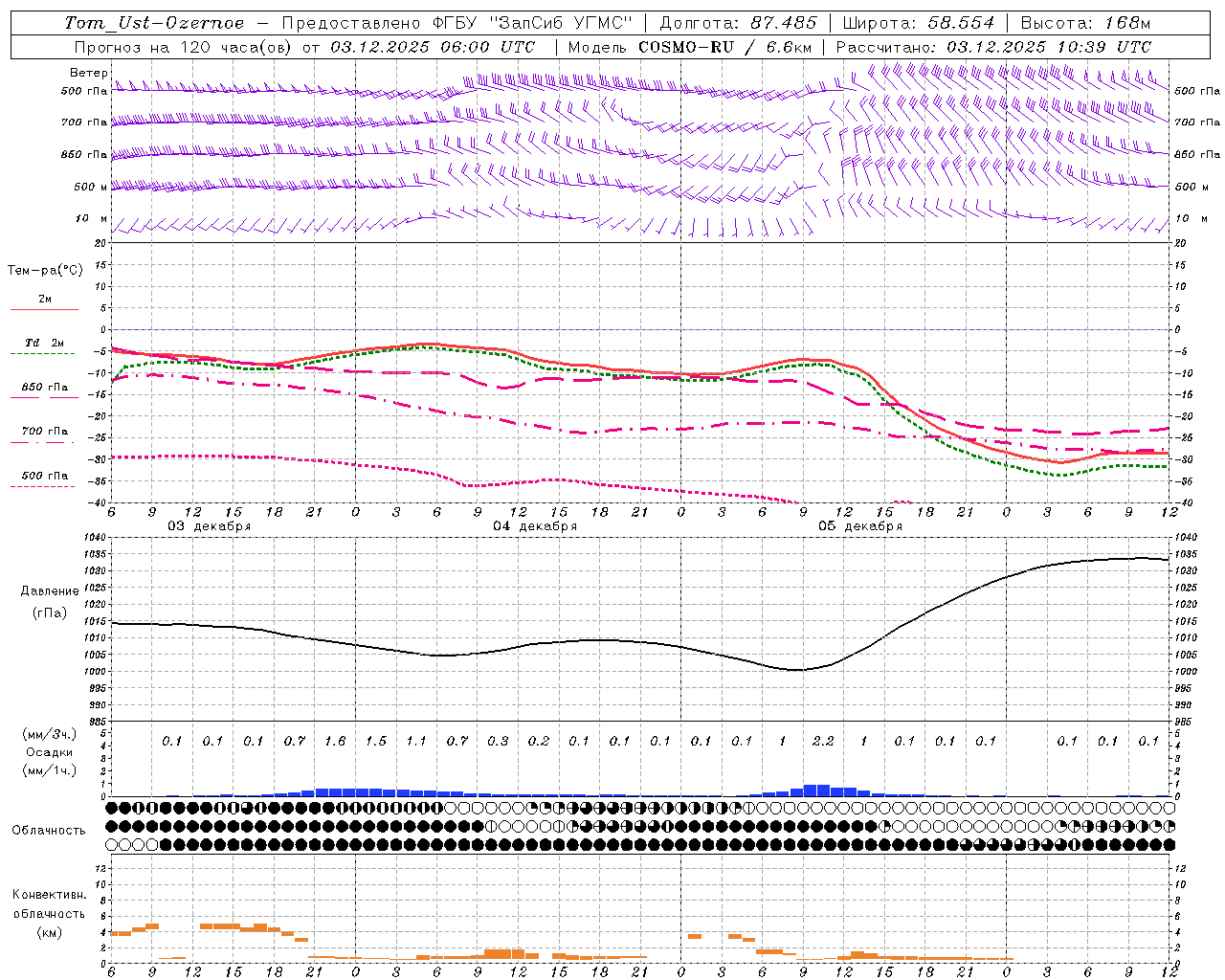Viewport: 1225px width, 980px height.
Task: Click the 05 декабря date label
Action: coord(860,526)
